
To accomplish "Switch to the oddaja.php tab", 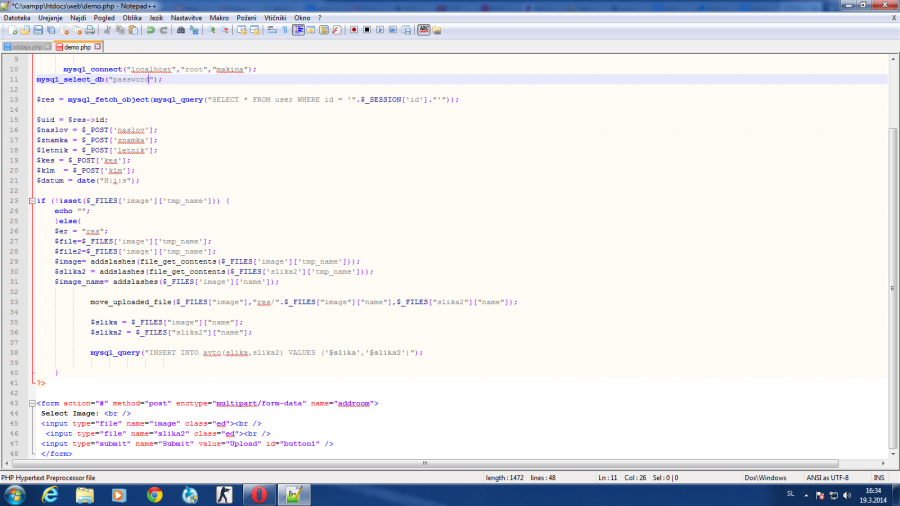I will [x=27, y=46].
